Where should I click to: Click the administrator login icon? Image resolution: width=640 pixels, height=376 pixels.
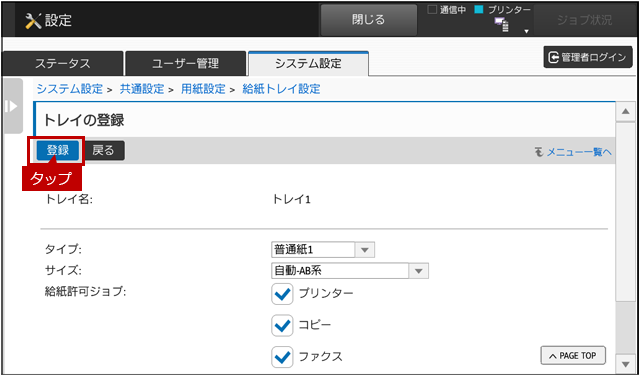pos(553,58)
